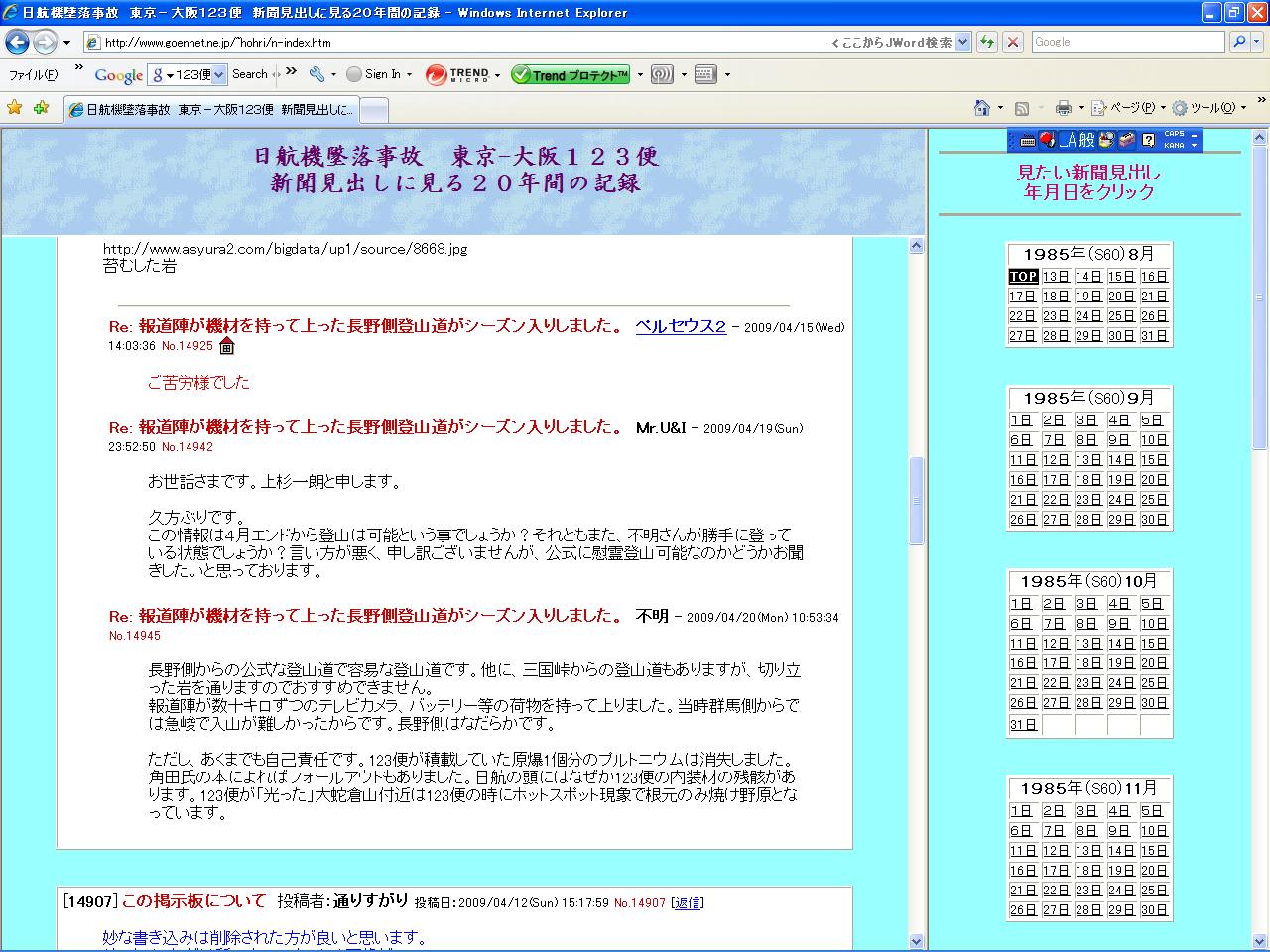Open IME help question mark icon
The width and height of the screenshot is (1270, 952).
(x=1148, y=140)
